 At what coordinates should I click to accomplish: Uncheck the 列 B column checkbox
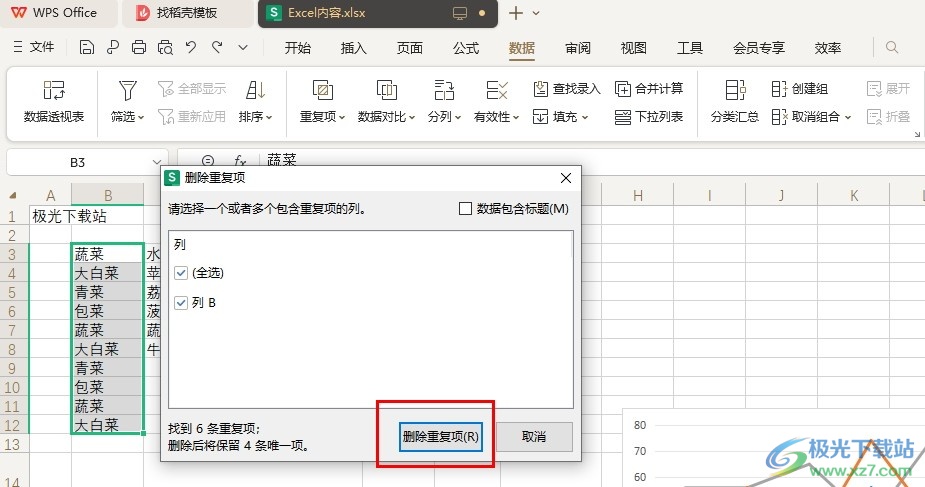point(181,303)
